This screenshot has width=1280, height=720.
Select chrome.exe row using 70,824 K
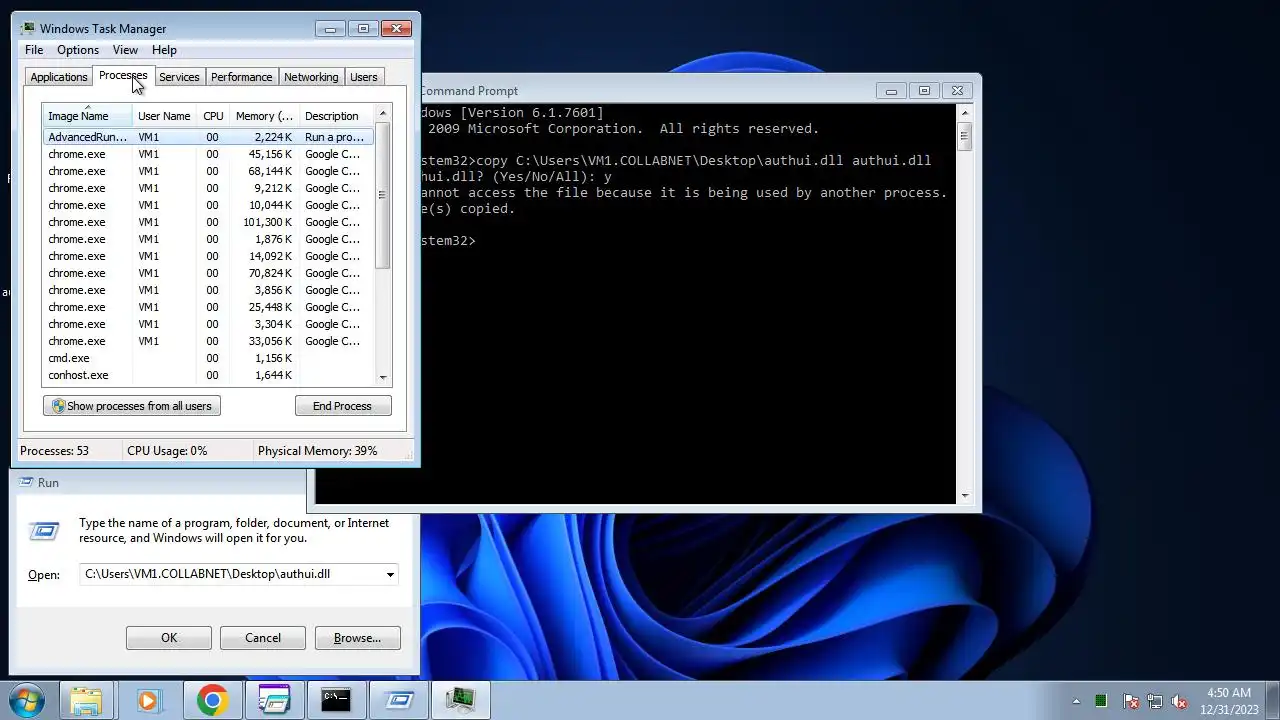coord(208,273)
